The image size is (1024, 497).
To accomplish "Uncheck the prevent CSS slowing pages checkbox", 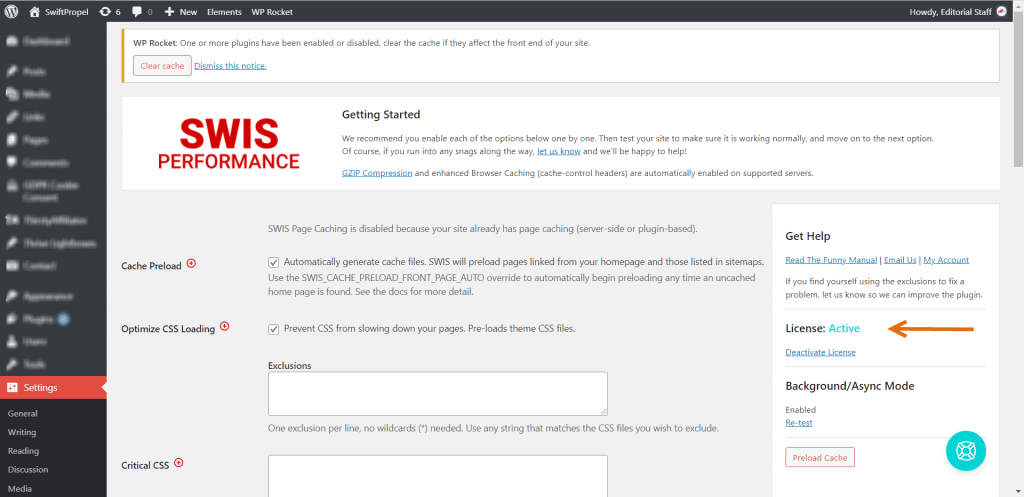I will (273, 329).
